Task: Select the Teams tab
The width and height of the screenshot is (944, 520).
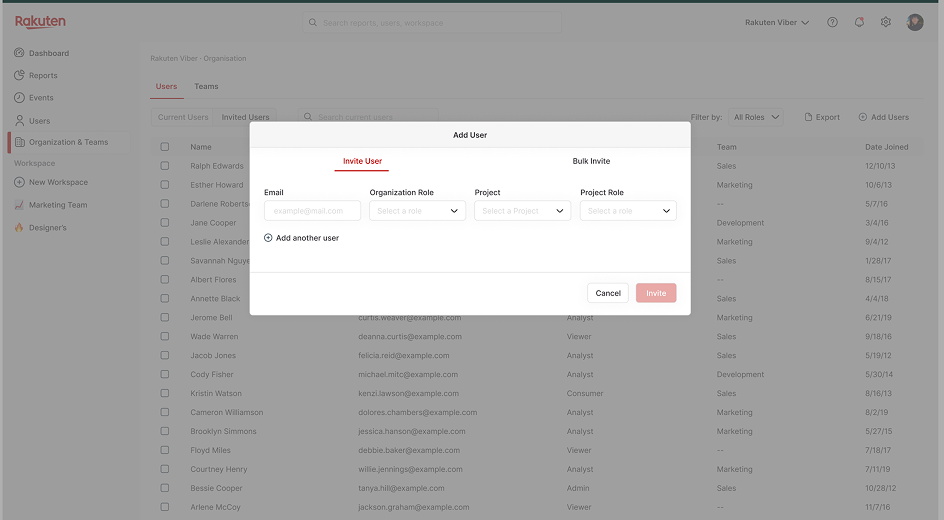Action: tap(206, 87)
